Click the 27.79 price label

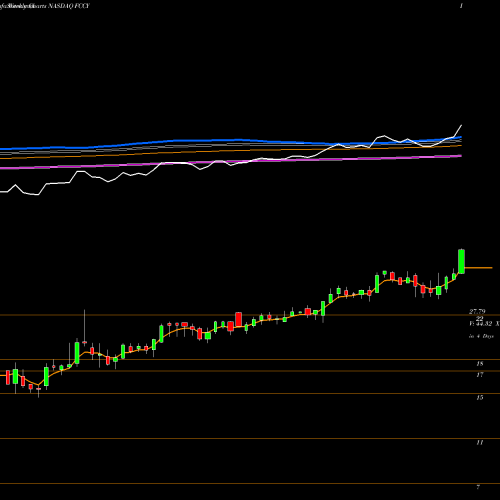[477, 311]
